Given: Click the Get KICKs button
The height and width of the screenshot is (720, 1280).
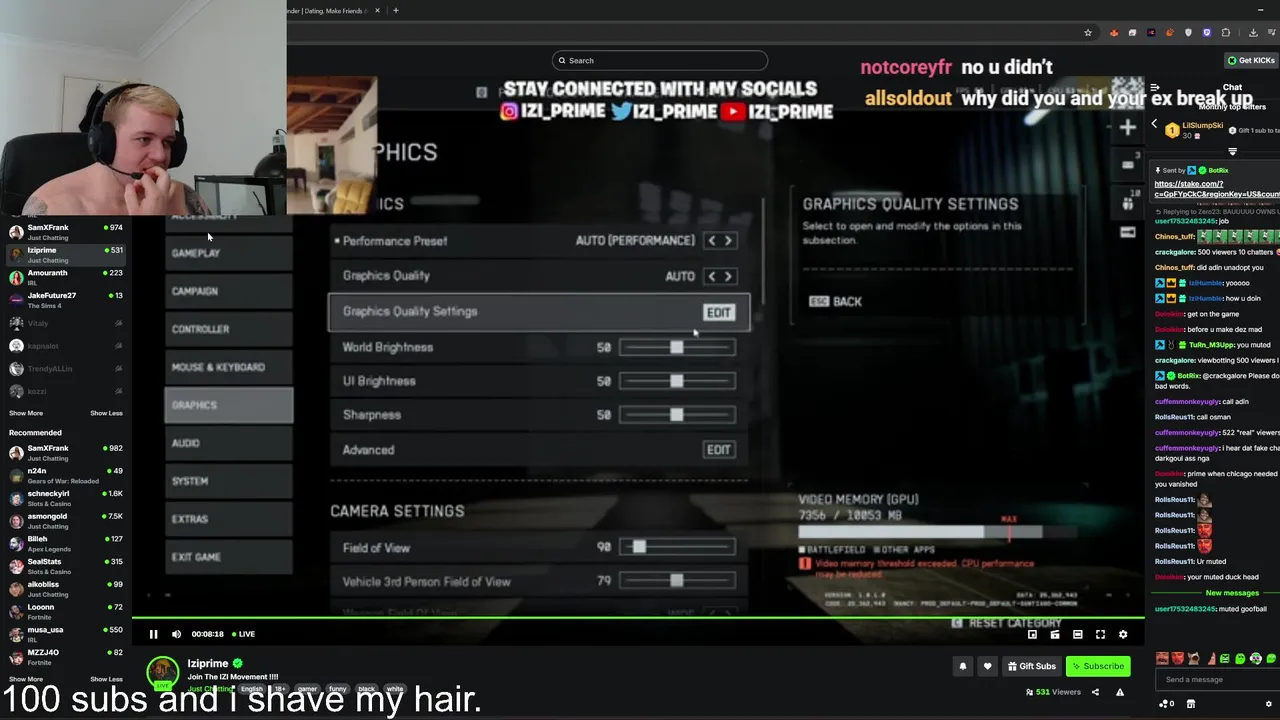Looking at the screenshot, I should [1252, 60].
